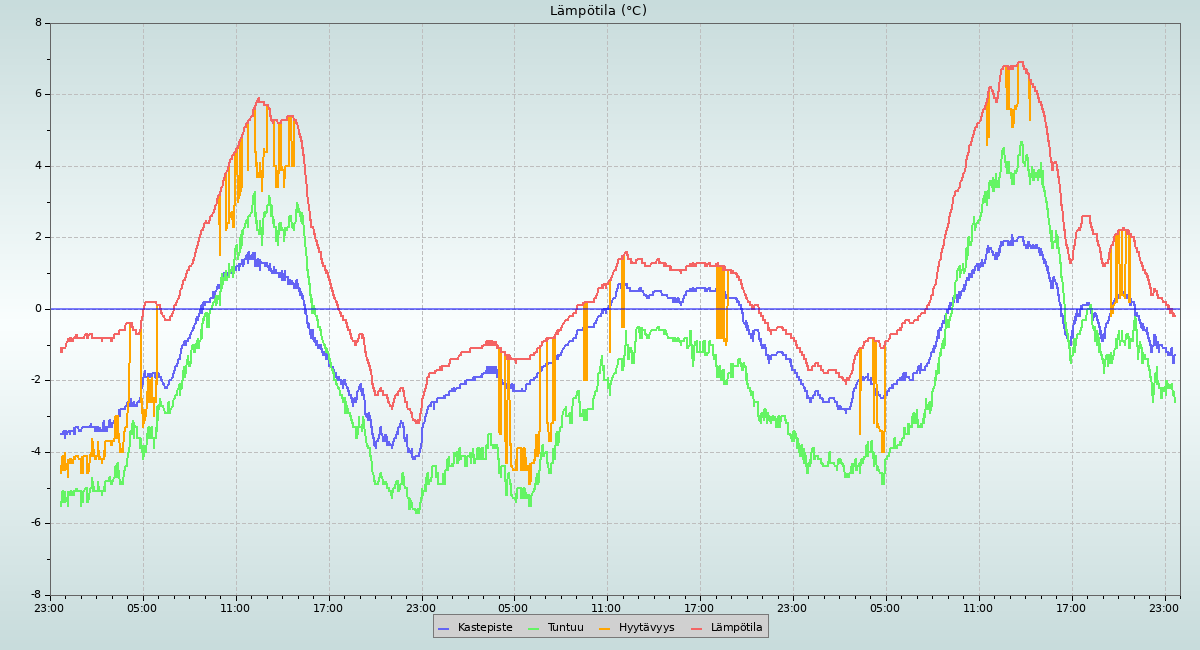Select the Hyytävyys legend label
Image resolution: width=1200 pixels, height=650 pixels.
646,628
